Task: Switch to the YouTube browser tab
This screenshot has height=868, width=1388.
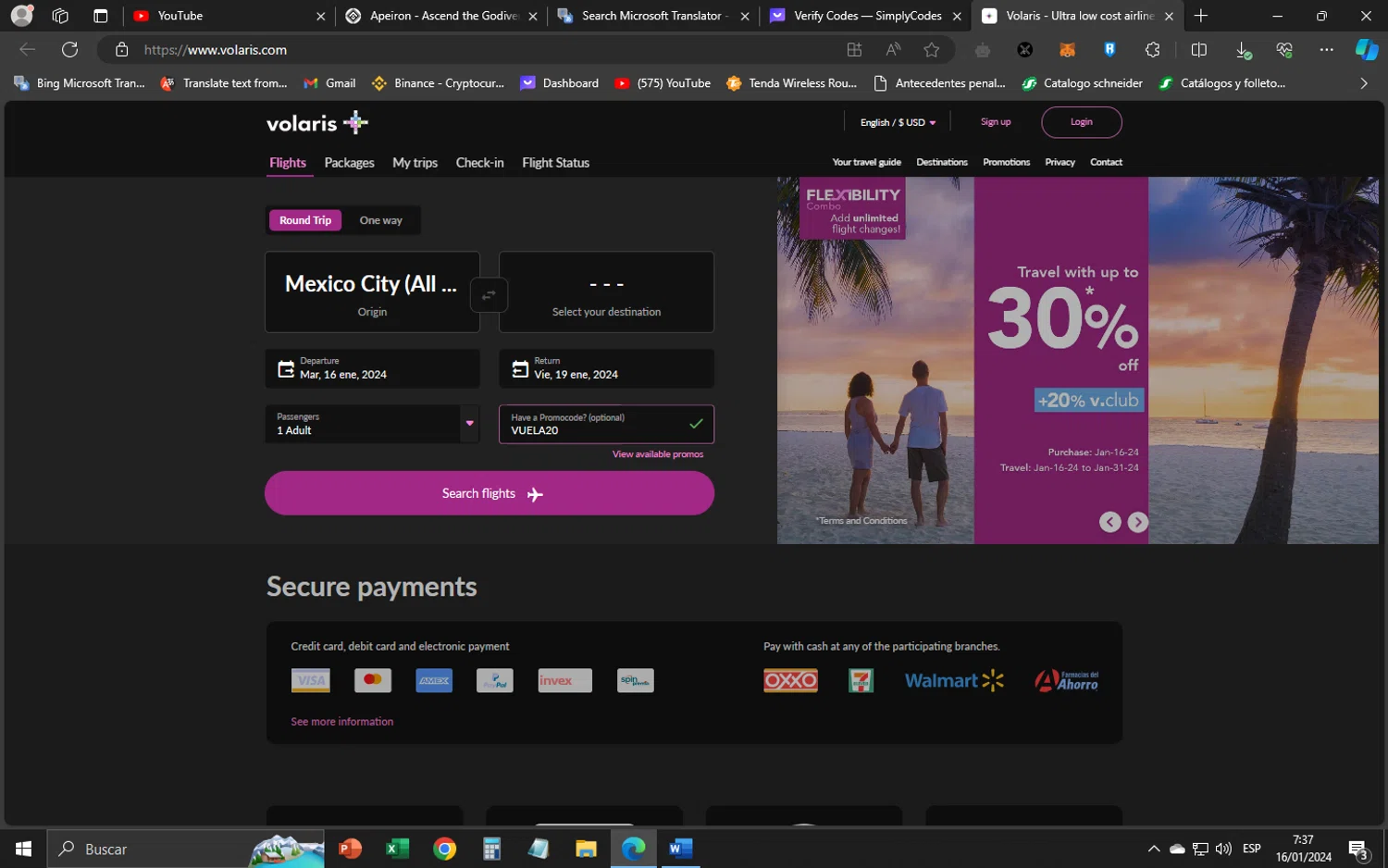Action: coord(229,16)
